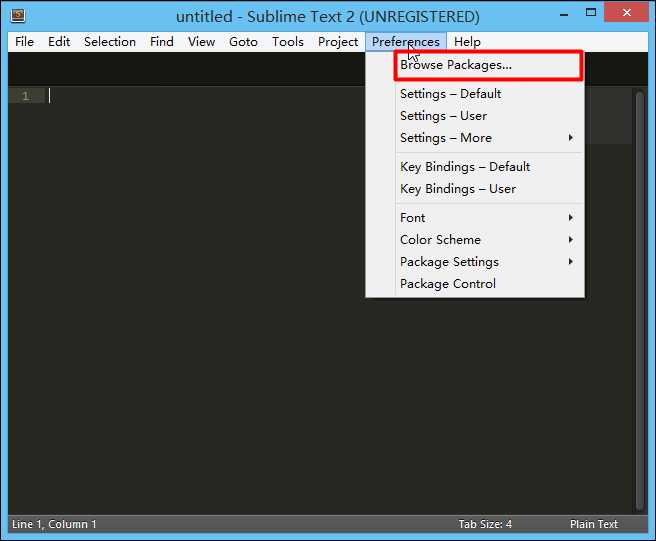656x541 pixels.
Task: Open the Tools menu
Action: (x=288, y=42)
